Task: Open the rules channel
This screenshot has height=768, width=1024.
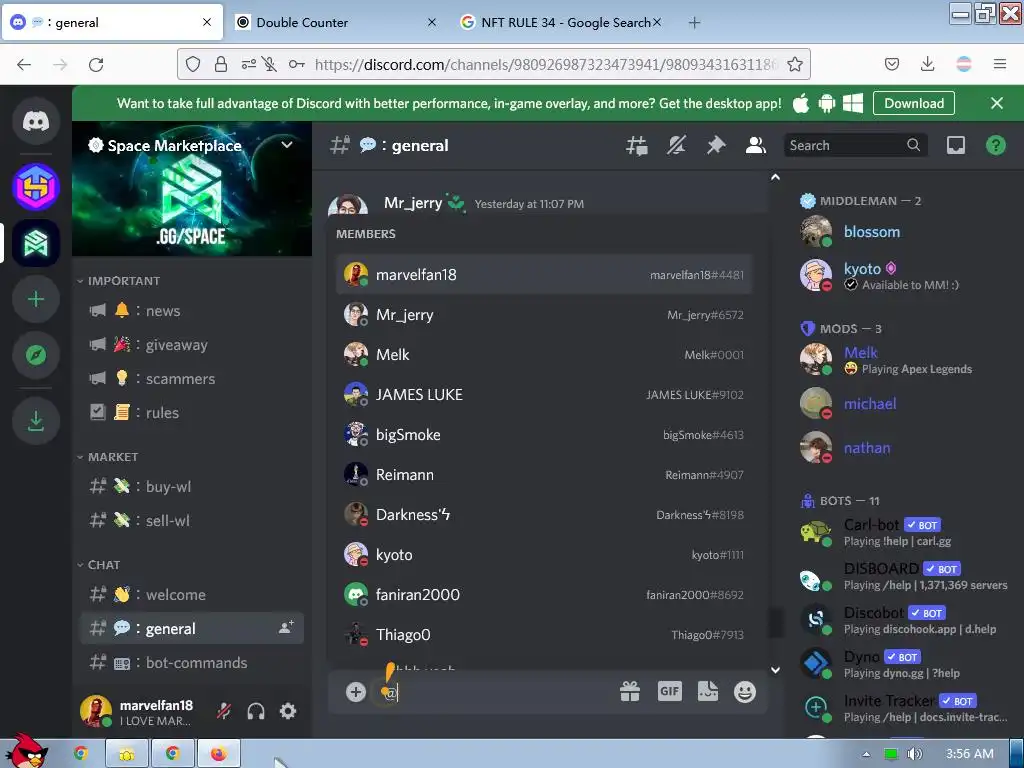Action: (x=191, y=413)
